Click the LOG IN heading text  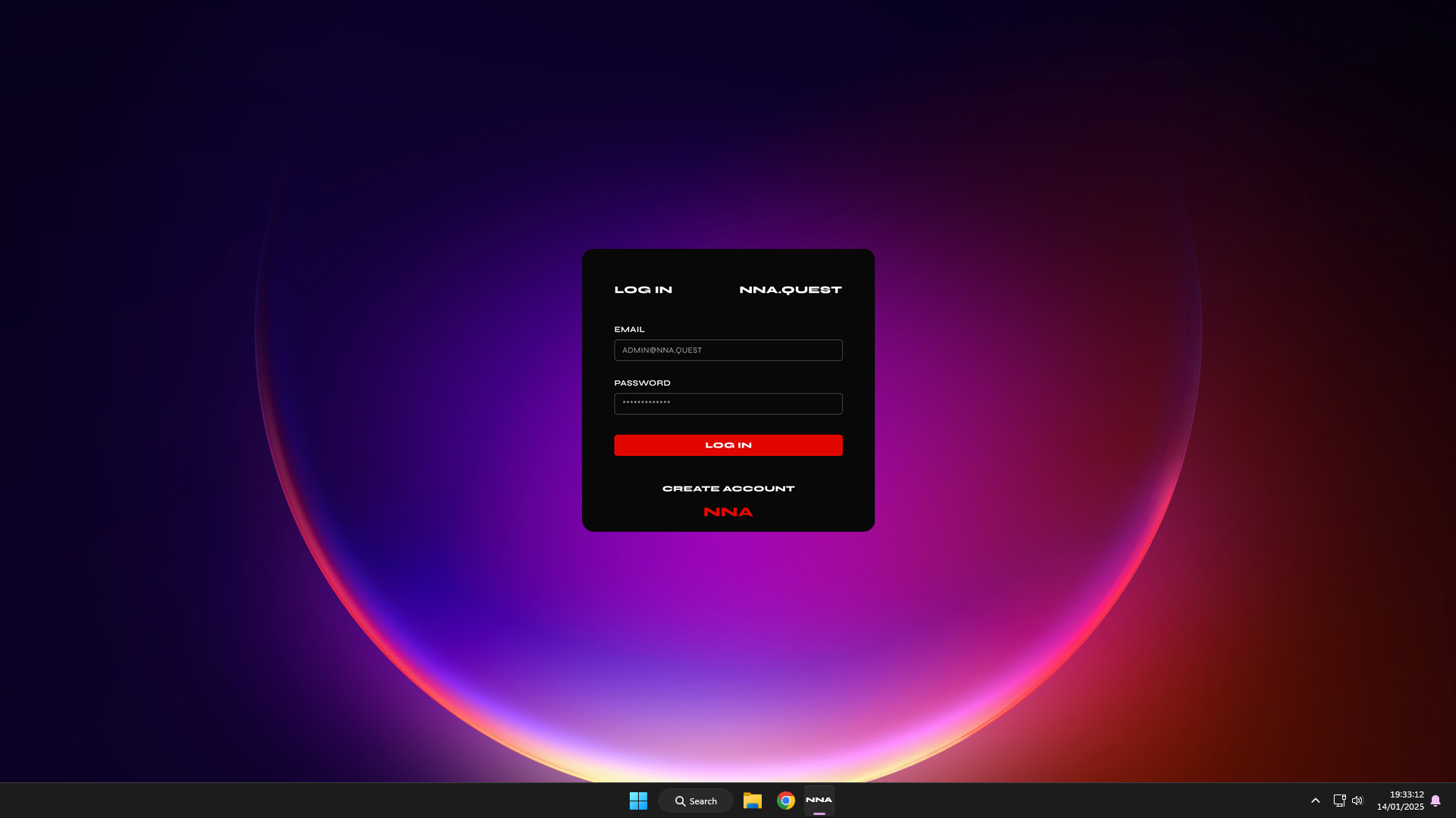[x=643, y=290]
